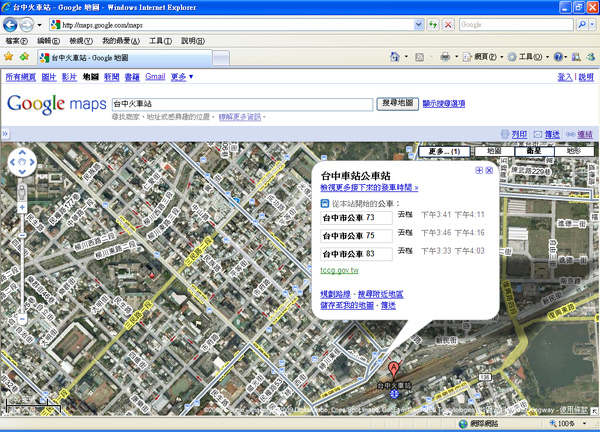Open the search provider dropdown arrow
This screenshot has width=600, height=432.
592,24
